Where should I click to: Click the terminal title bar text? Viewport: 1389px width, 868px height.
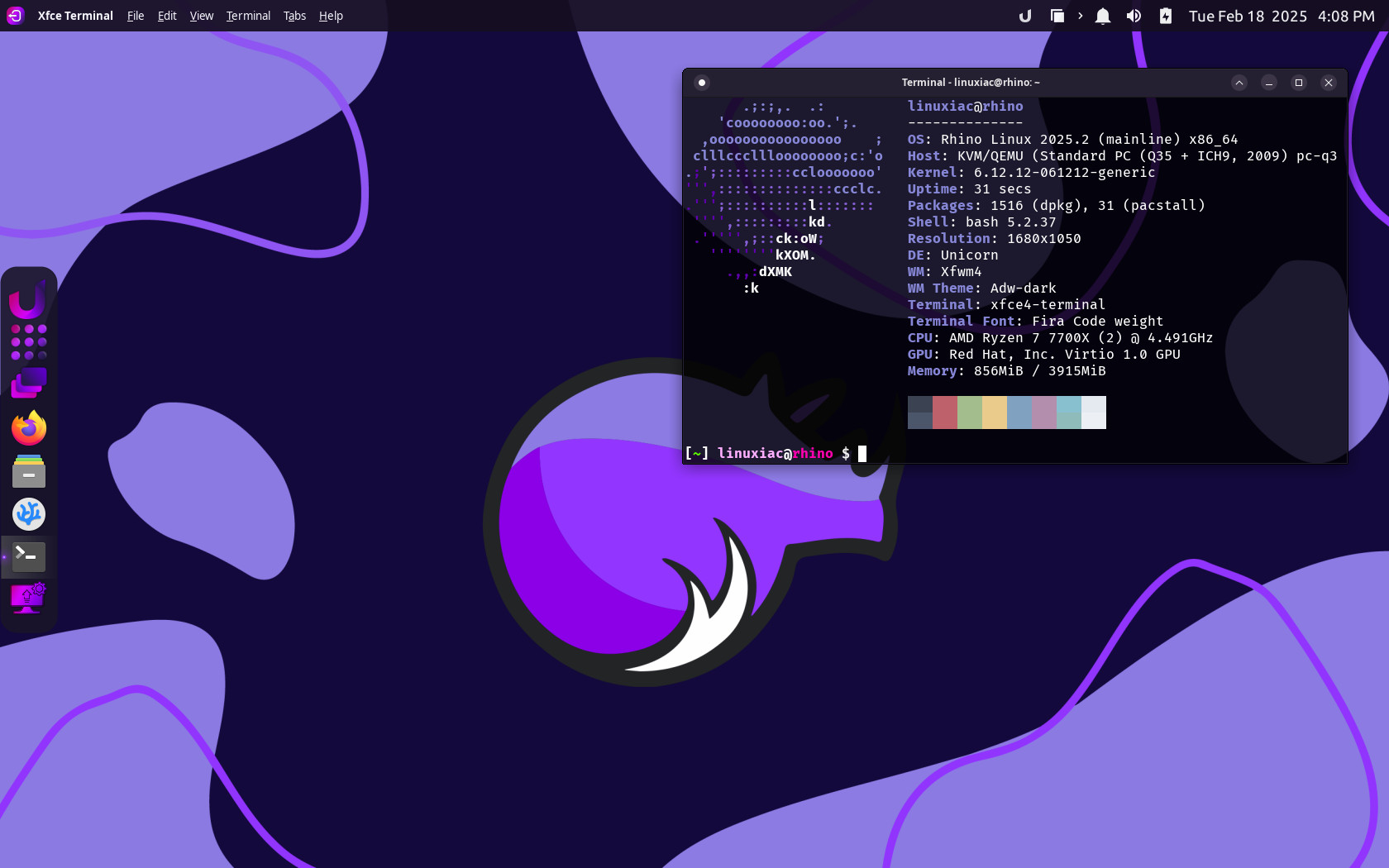[971, 83]
